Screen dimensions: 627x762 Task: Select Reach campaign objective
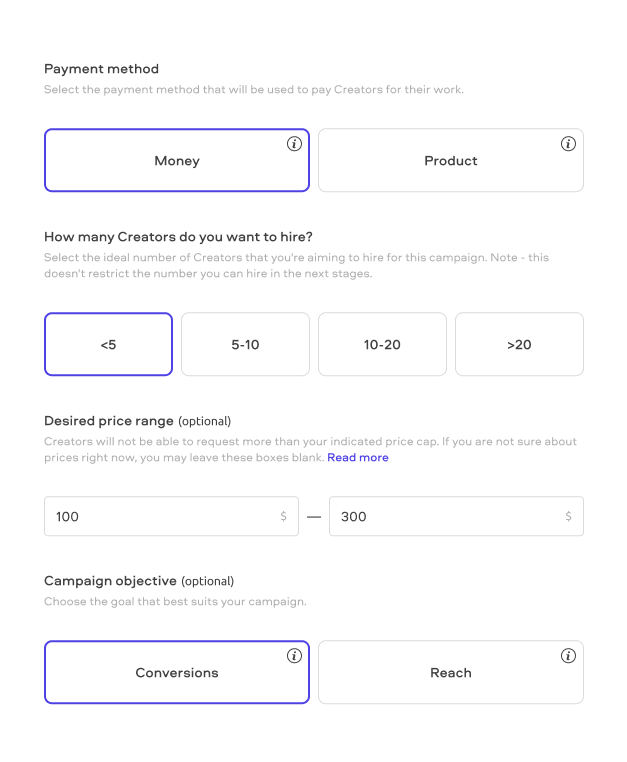point(451,672)
